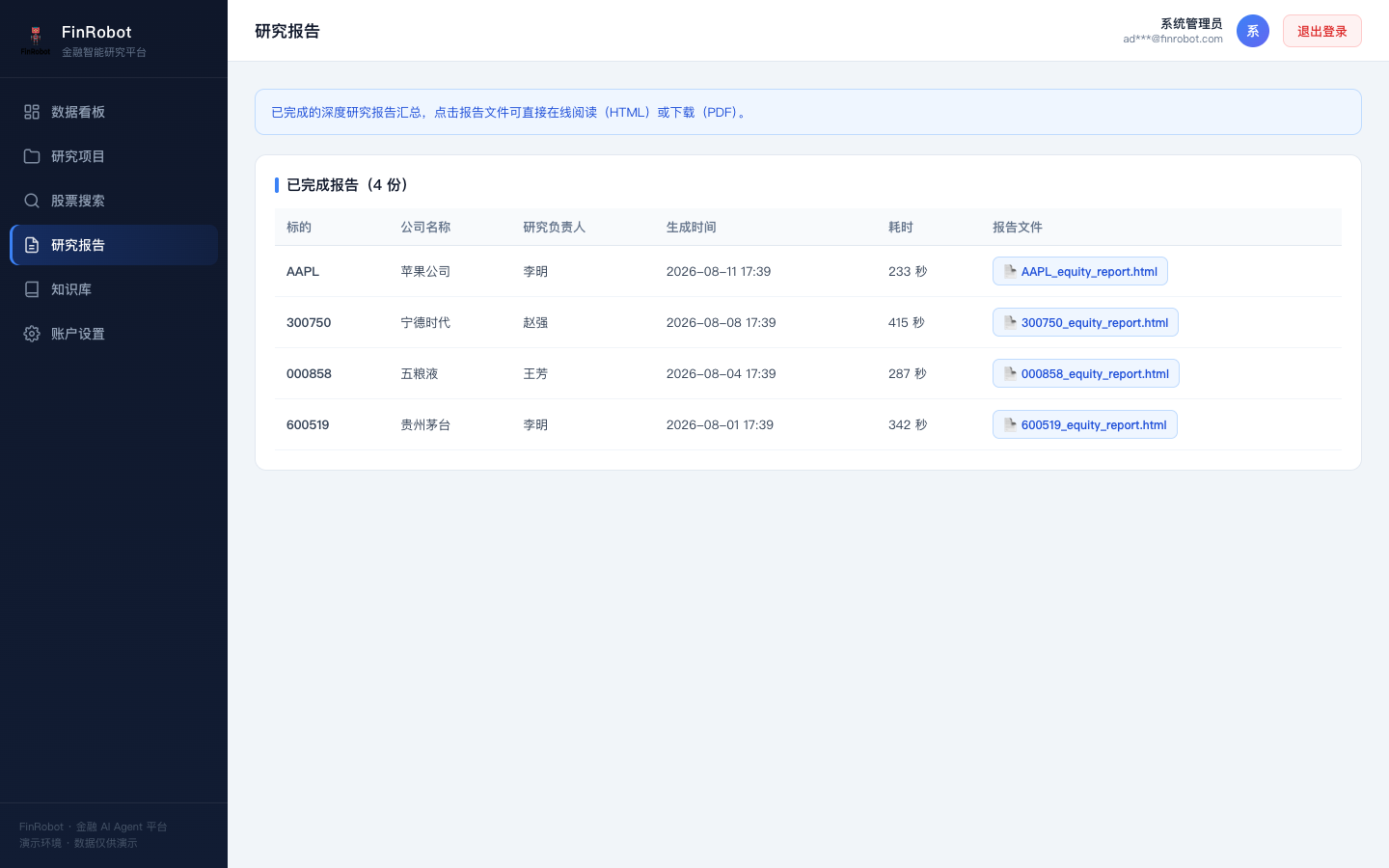The width and height of the screenshot is (1389, 868).
Task: Click the 系统管理员 user name
Action: coord(1191,23)
